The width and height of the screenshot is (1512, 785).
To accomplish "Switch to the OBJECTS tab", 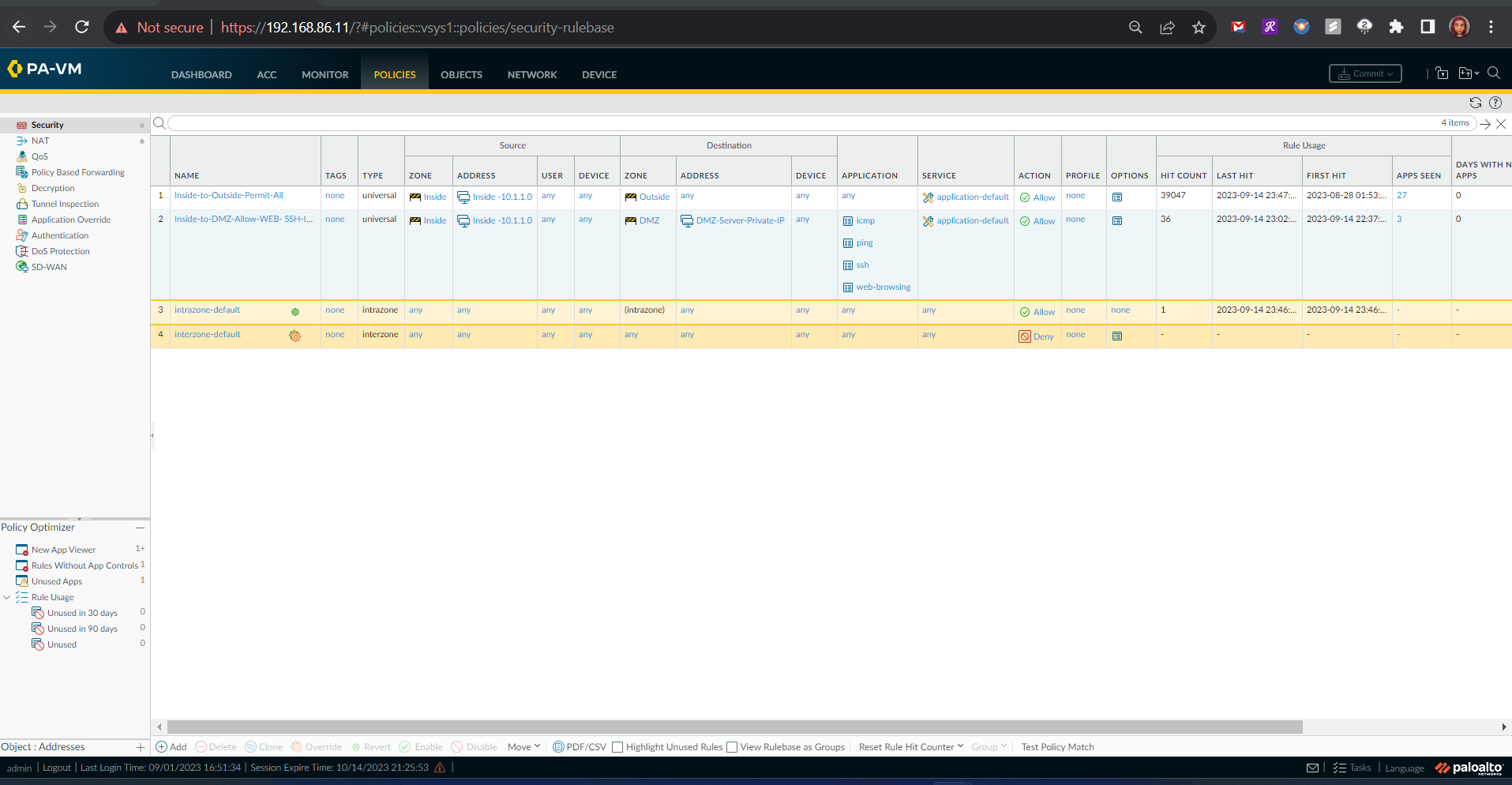I will click(x=461, y=75).
